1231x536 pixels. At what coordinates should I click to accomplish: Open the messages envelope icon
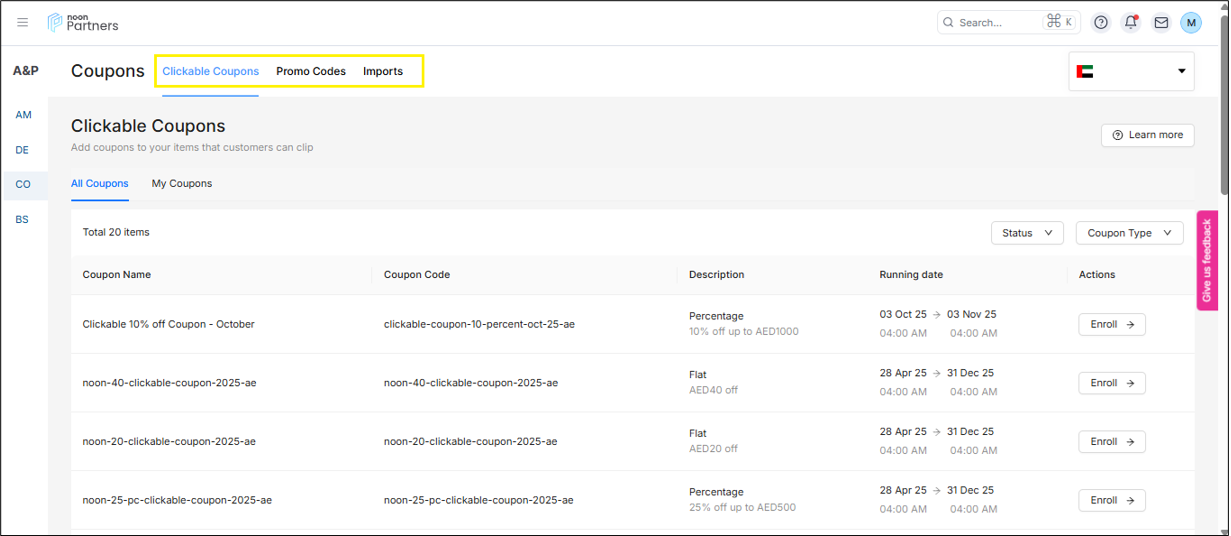1161,22
